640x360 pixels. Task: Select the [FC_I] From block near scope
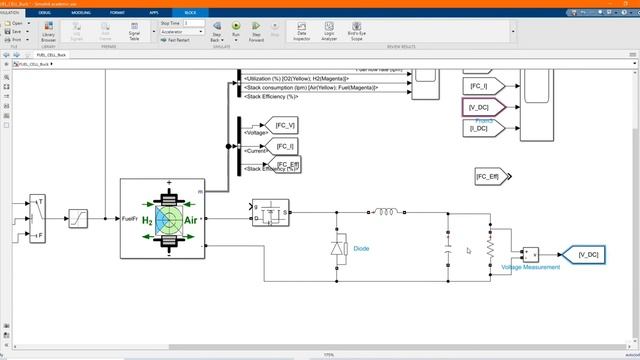(484, 86)
